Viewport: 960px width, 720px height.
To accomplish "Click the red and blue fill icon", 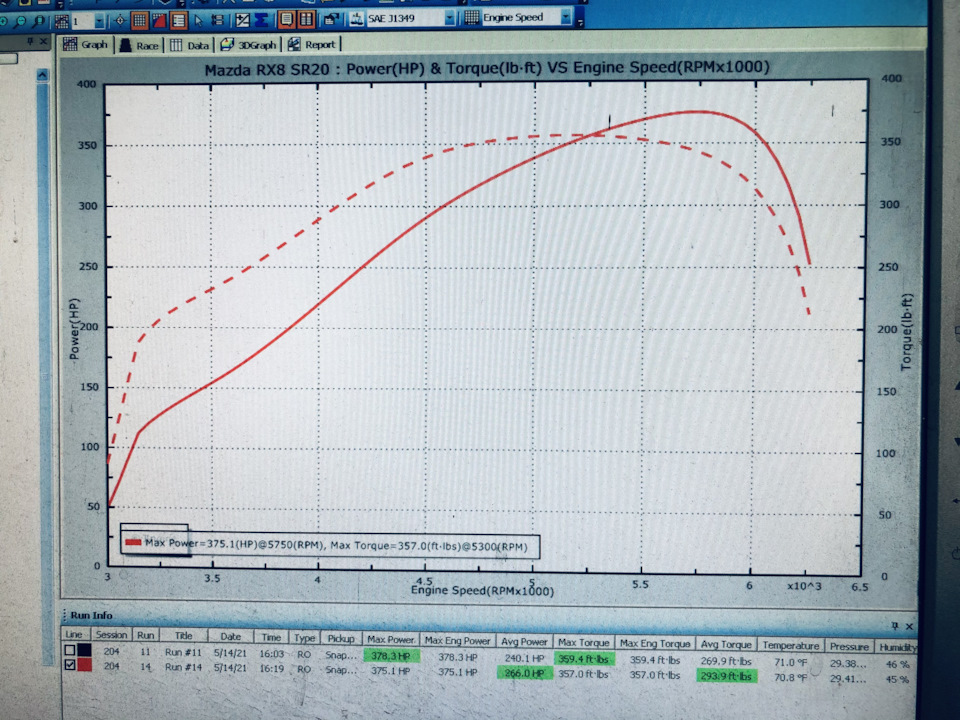I will point(159,21).
